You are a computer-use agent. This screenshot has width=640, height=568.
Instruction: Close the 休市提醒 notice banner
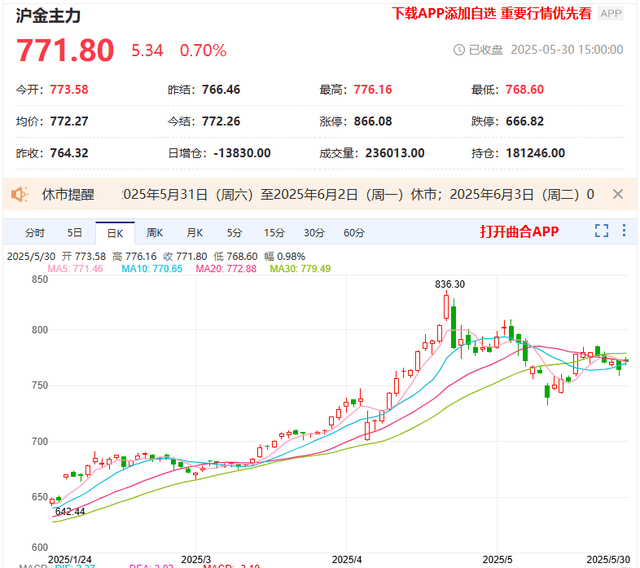[x=618, y=194]
